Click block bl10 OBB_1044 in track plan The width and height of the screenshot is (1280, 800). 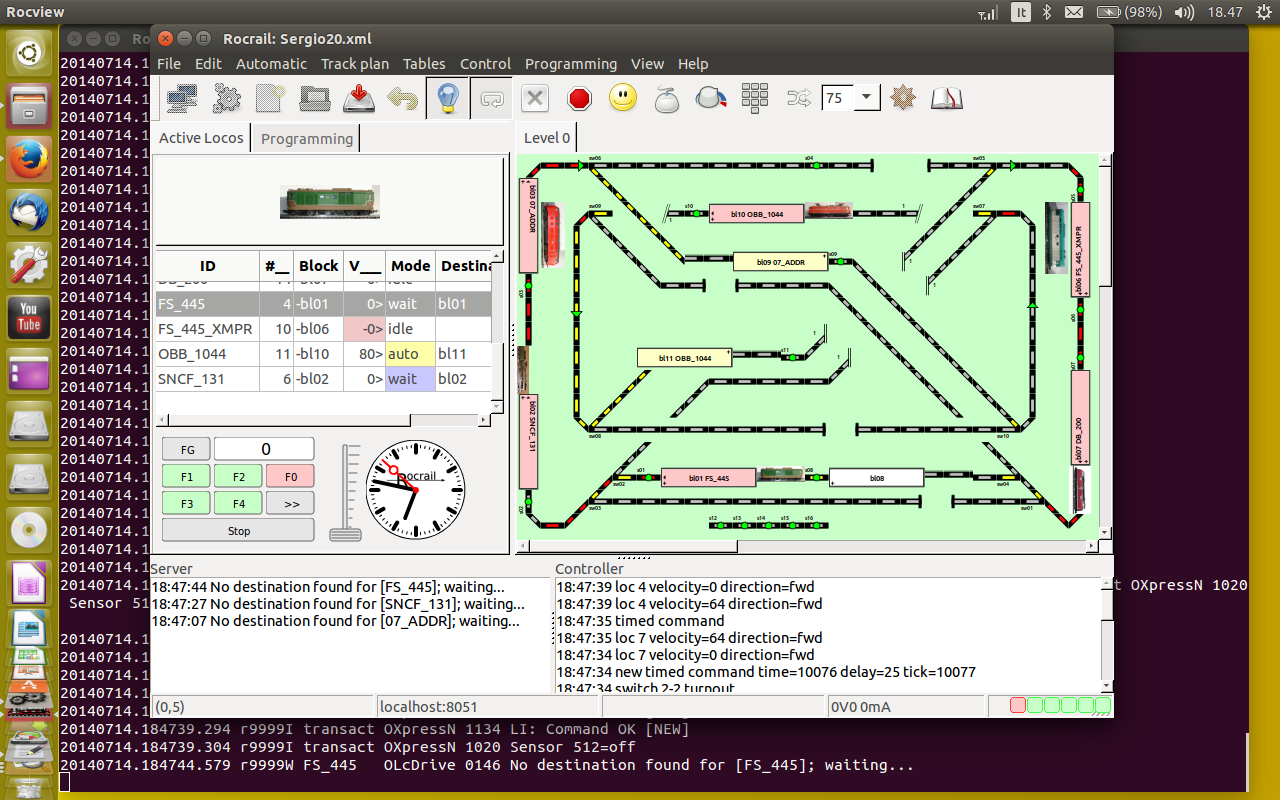pyautogui.click(x=757, y=213)
